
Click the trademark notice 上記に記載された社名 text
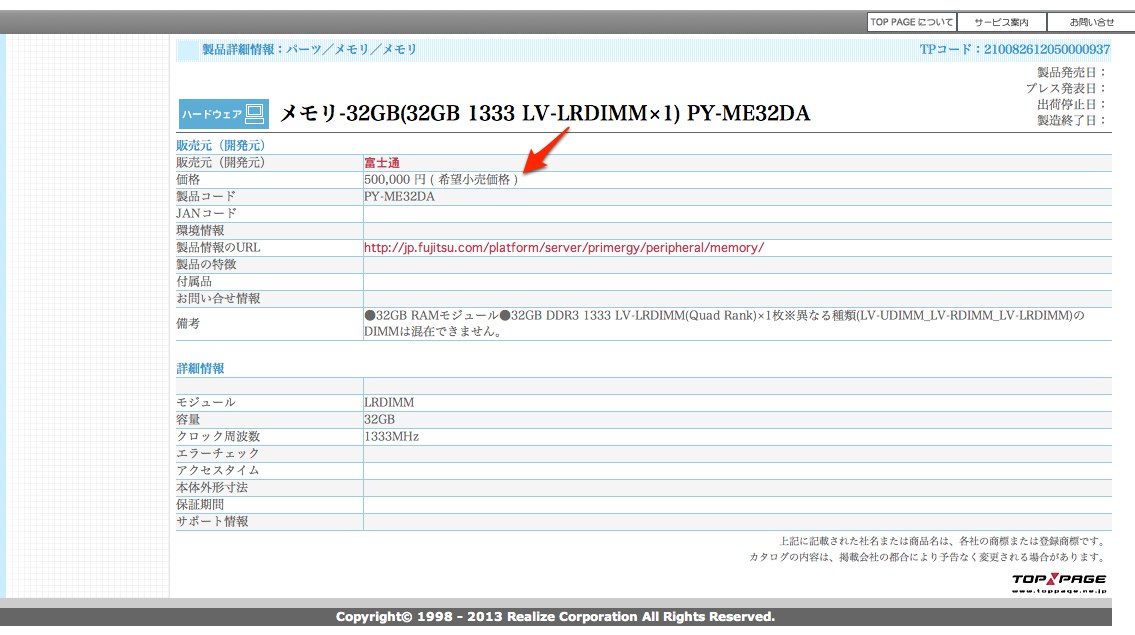coord(943,541)
